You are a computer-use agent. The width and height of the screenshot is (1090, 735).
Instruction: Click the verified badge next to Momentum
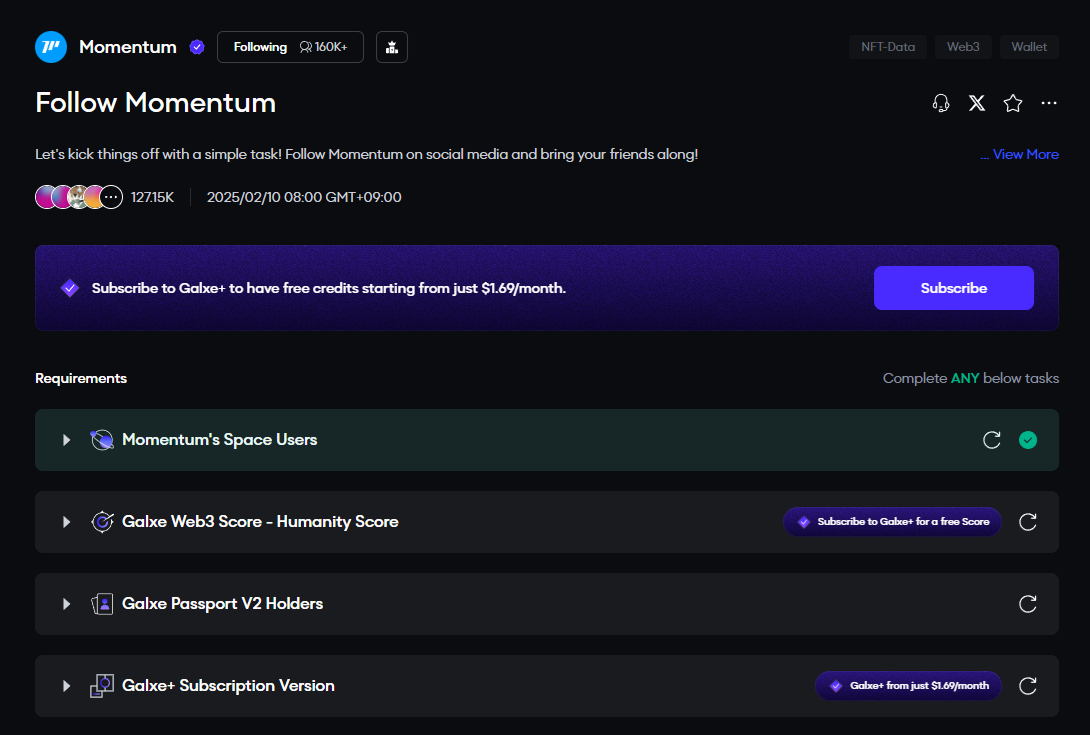click(197, 47)
